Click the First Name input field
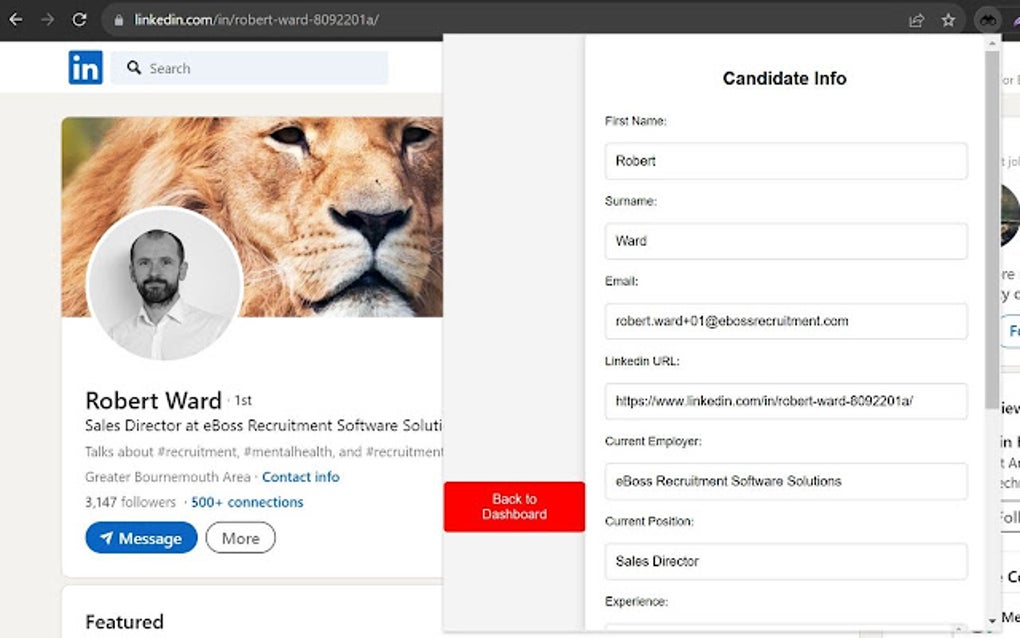 (785, 161)
